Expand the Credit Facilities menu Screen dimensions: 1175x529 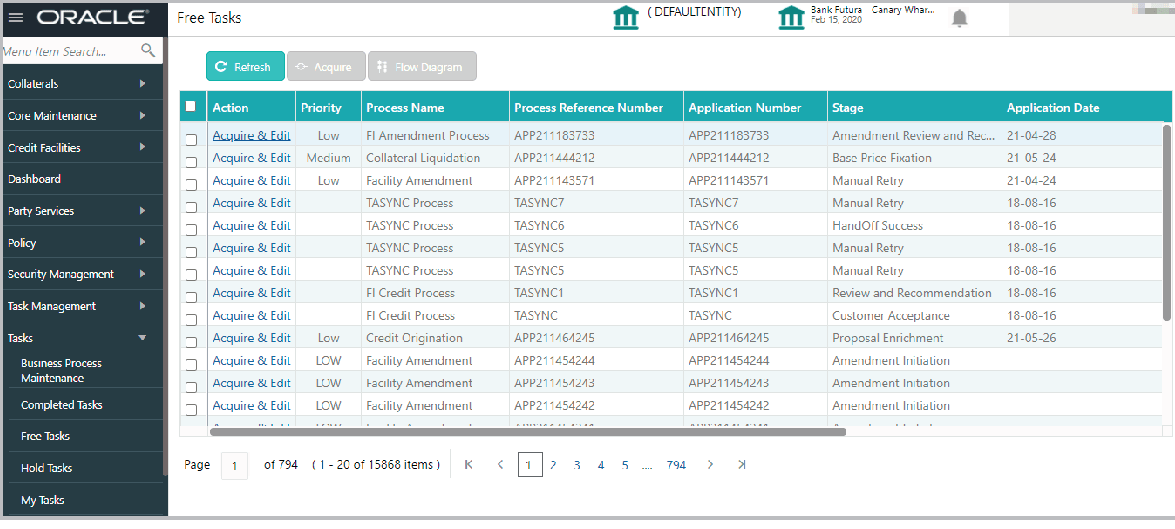coord(81,148)
